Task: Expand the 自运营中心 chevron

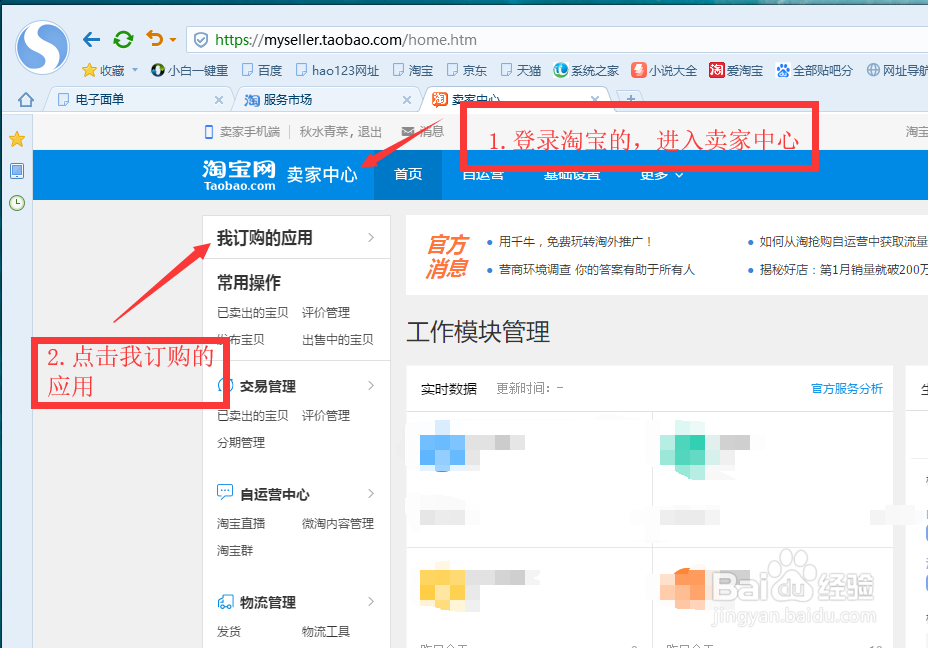Action: pos(371,494)
